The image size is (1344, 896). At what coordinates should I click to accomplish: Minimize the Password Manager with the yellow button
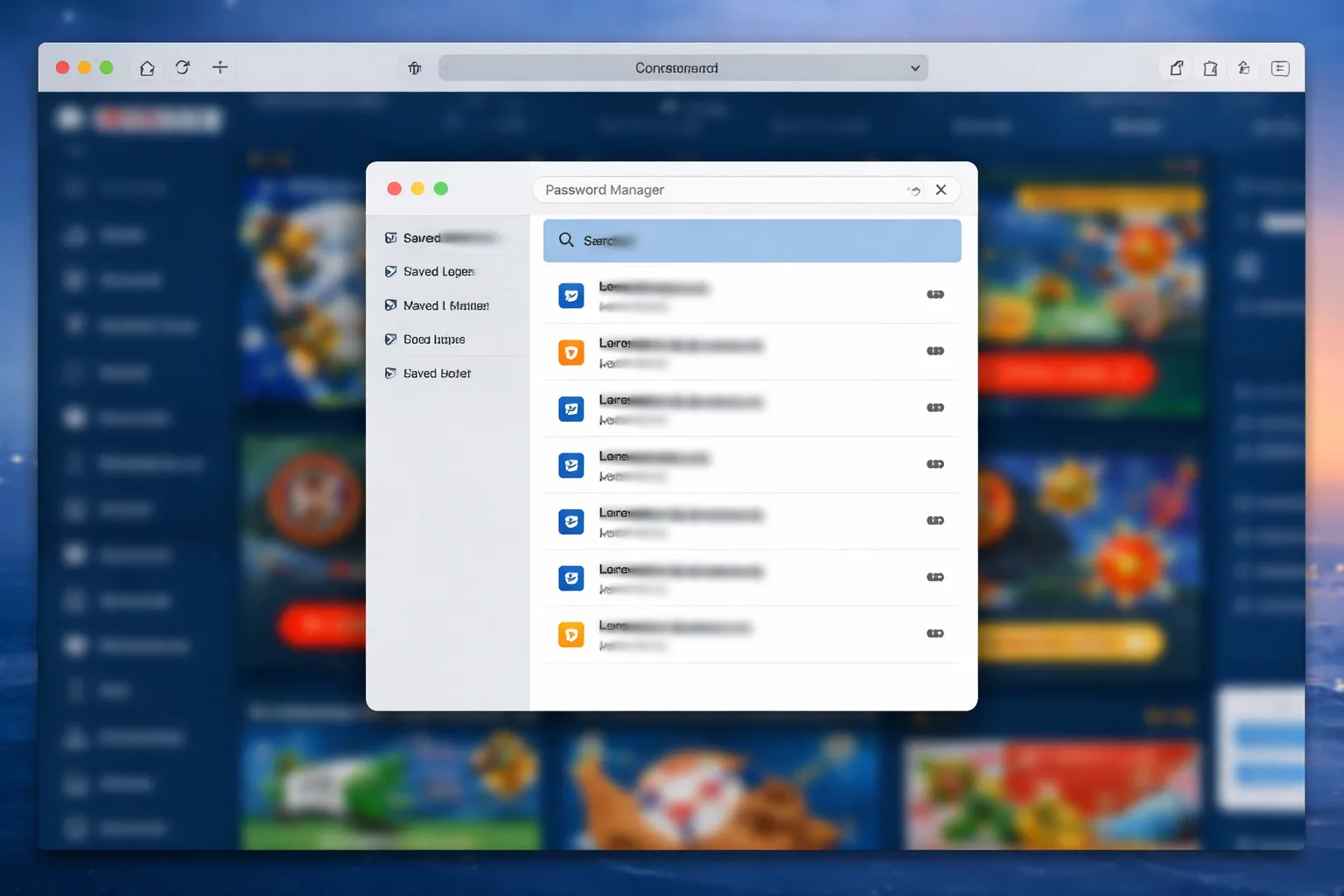[x=417, y=189]
